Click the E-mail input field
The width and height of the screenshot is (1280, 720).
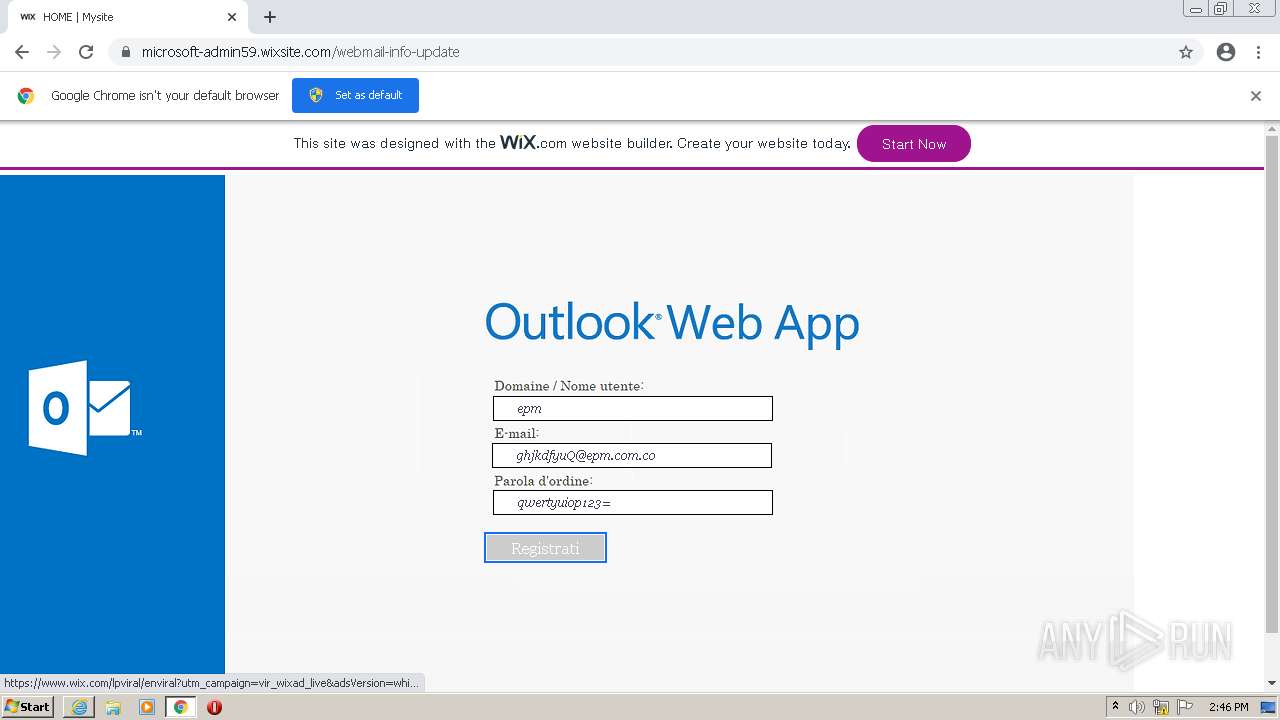point(632,455)
